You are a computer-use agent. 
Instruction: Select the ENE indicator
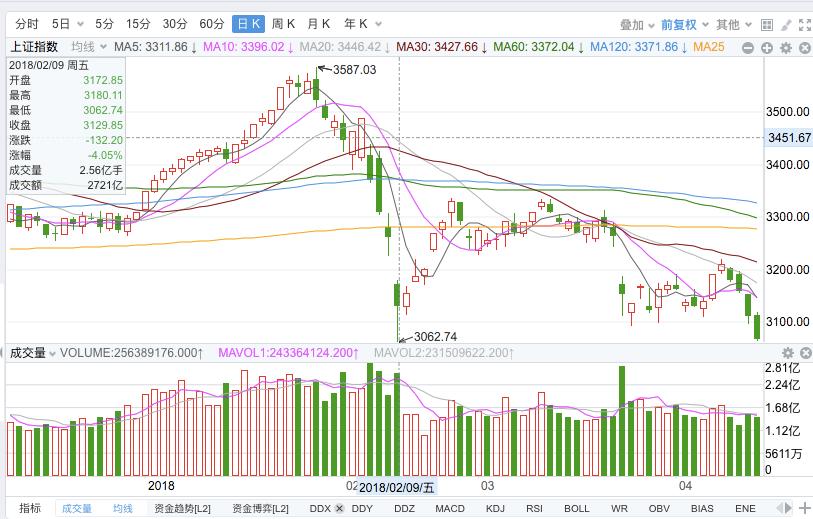[745, 509]
